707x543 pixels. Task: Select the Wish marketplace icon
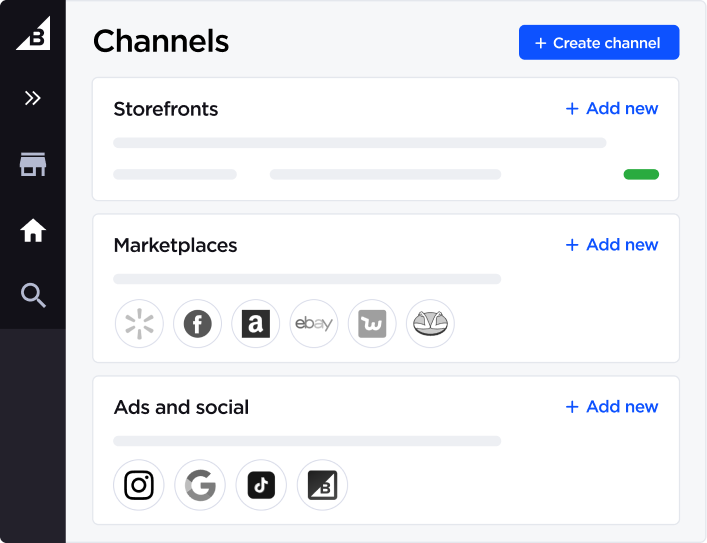pos(372,323)
